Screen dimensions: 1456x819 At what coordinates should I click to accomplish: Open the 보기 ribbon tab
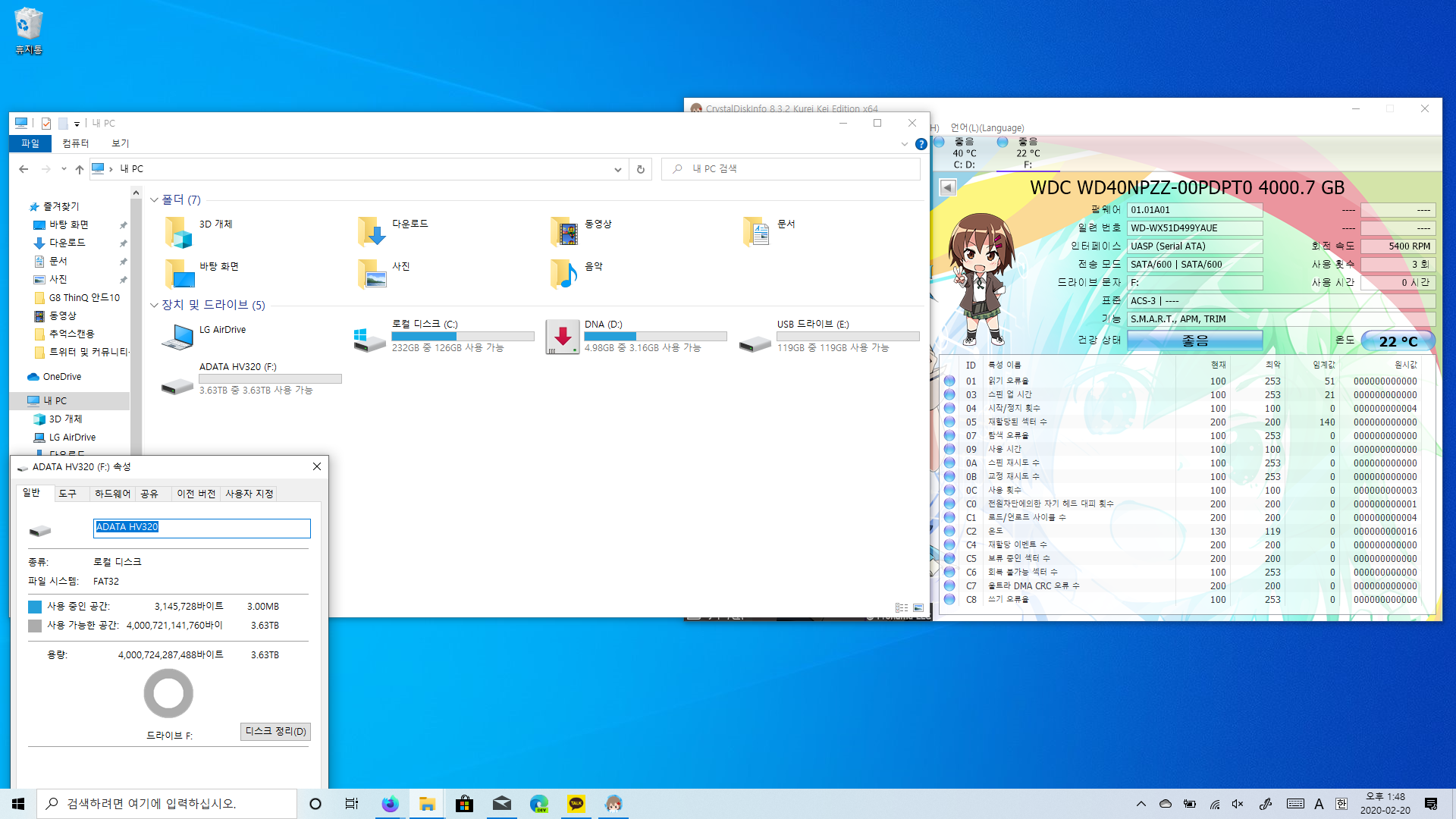pyautogui.click(x=121, y=143)
